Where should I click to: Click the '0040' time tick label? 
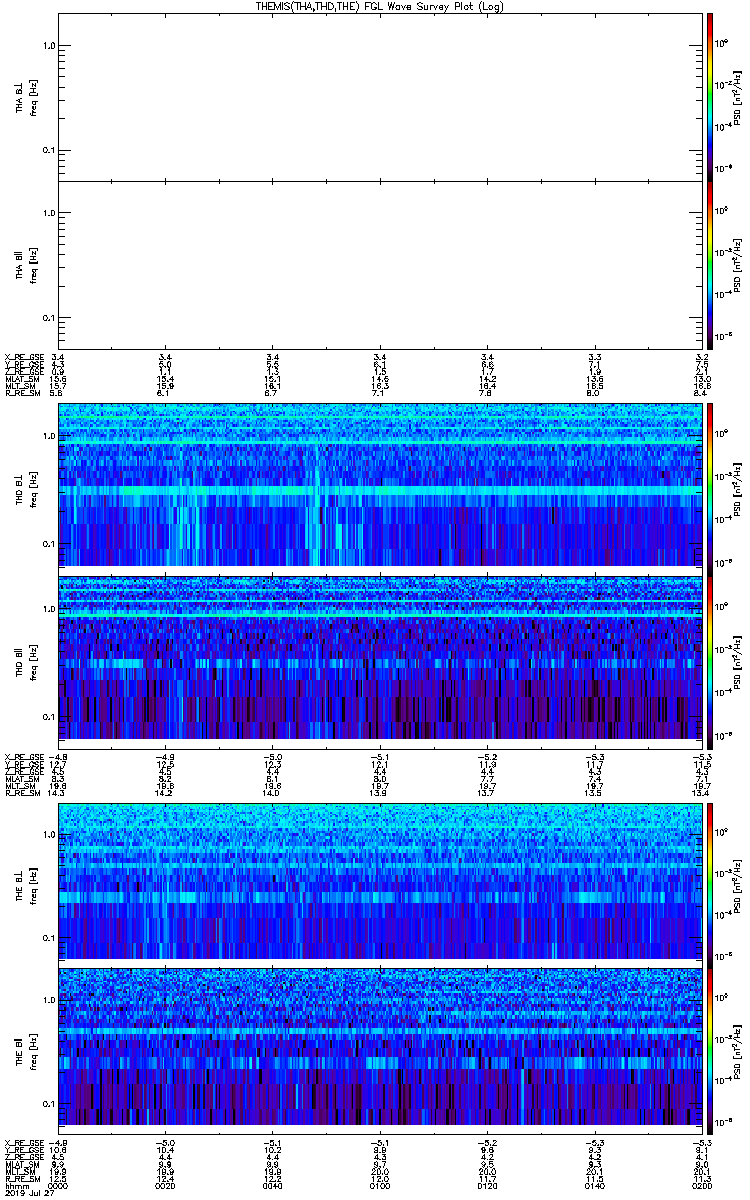[x=273, y=1185]
